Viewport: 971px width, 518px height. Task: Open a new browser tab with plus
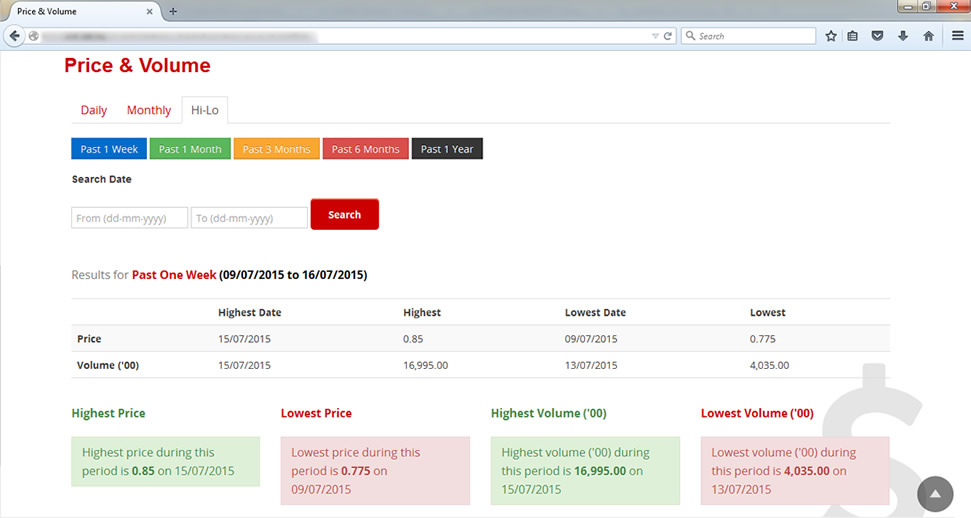click(173, 11)
